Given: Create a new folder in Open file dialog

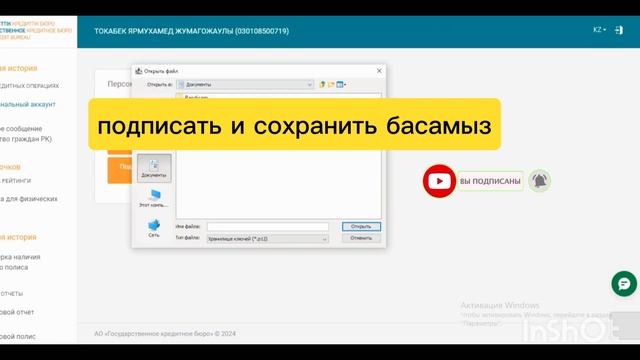Looking at the screenshot, I should tap(331, 84).
